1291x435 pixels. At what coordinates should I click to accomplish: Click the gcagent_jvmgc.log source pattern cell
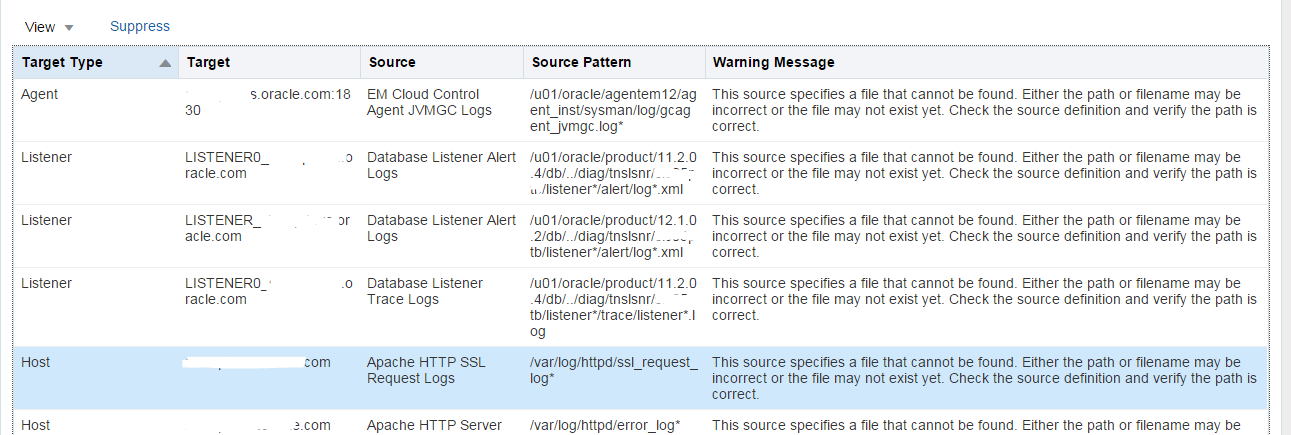click(614, 110)
